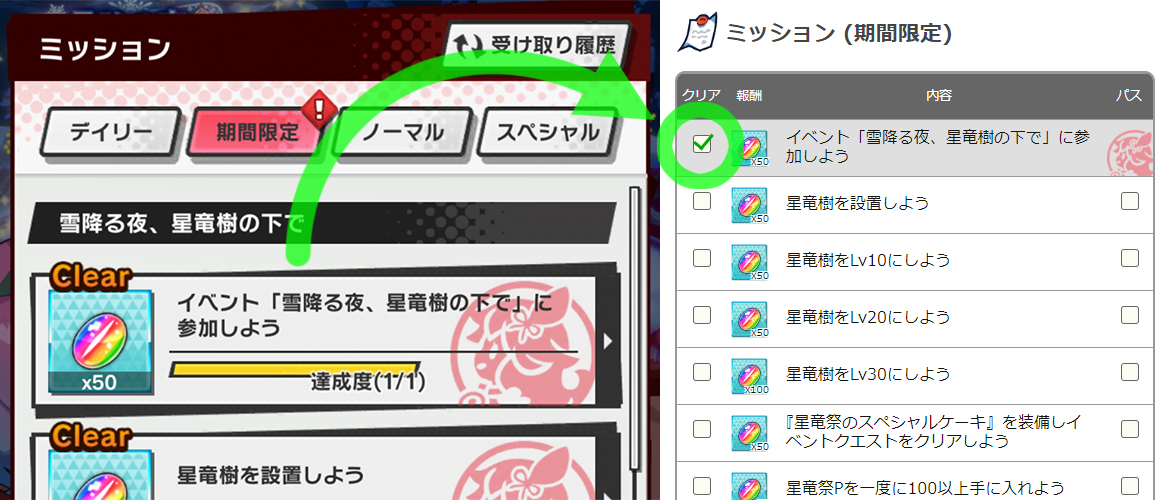Switch to the デイリー tab

[110, 133]
